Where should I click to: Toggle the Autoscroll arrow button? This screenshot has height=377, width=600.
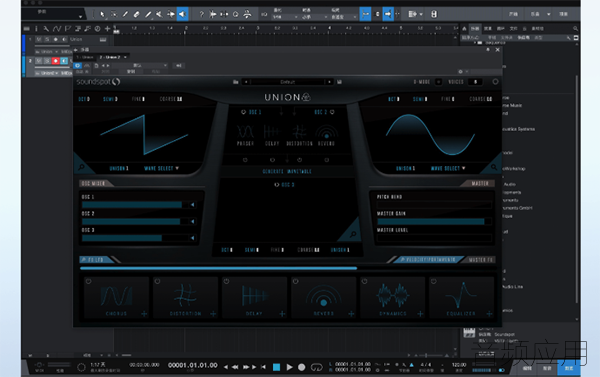pyautogui.click(x=388, y=15)
